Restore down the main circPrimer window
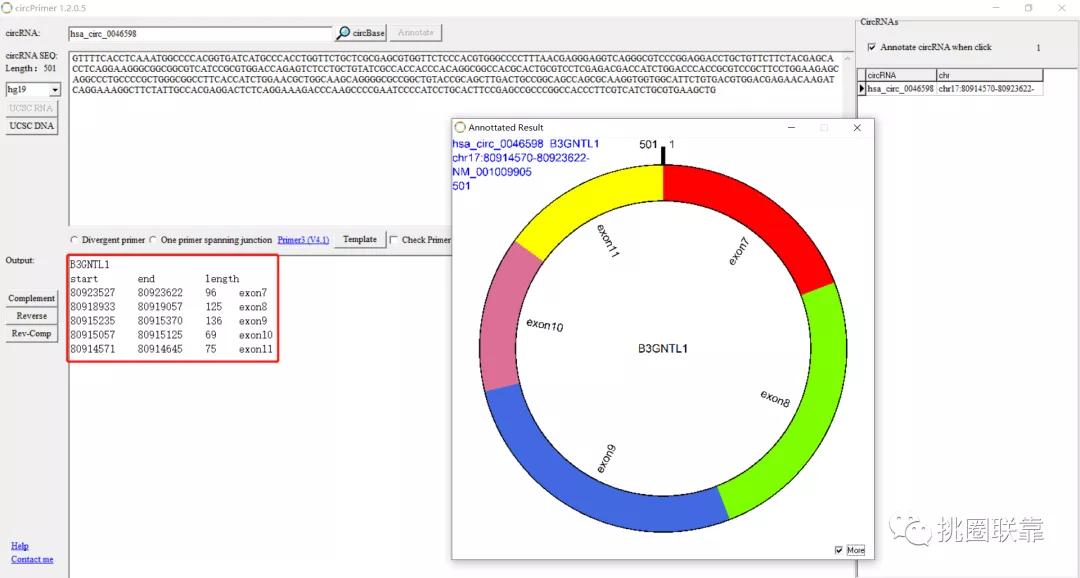Image resolution: width=1080 pixels, height=578 pixels. [1028, 8]
